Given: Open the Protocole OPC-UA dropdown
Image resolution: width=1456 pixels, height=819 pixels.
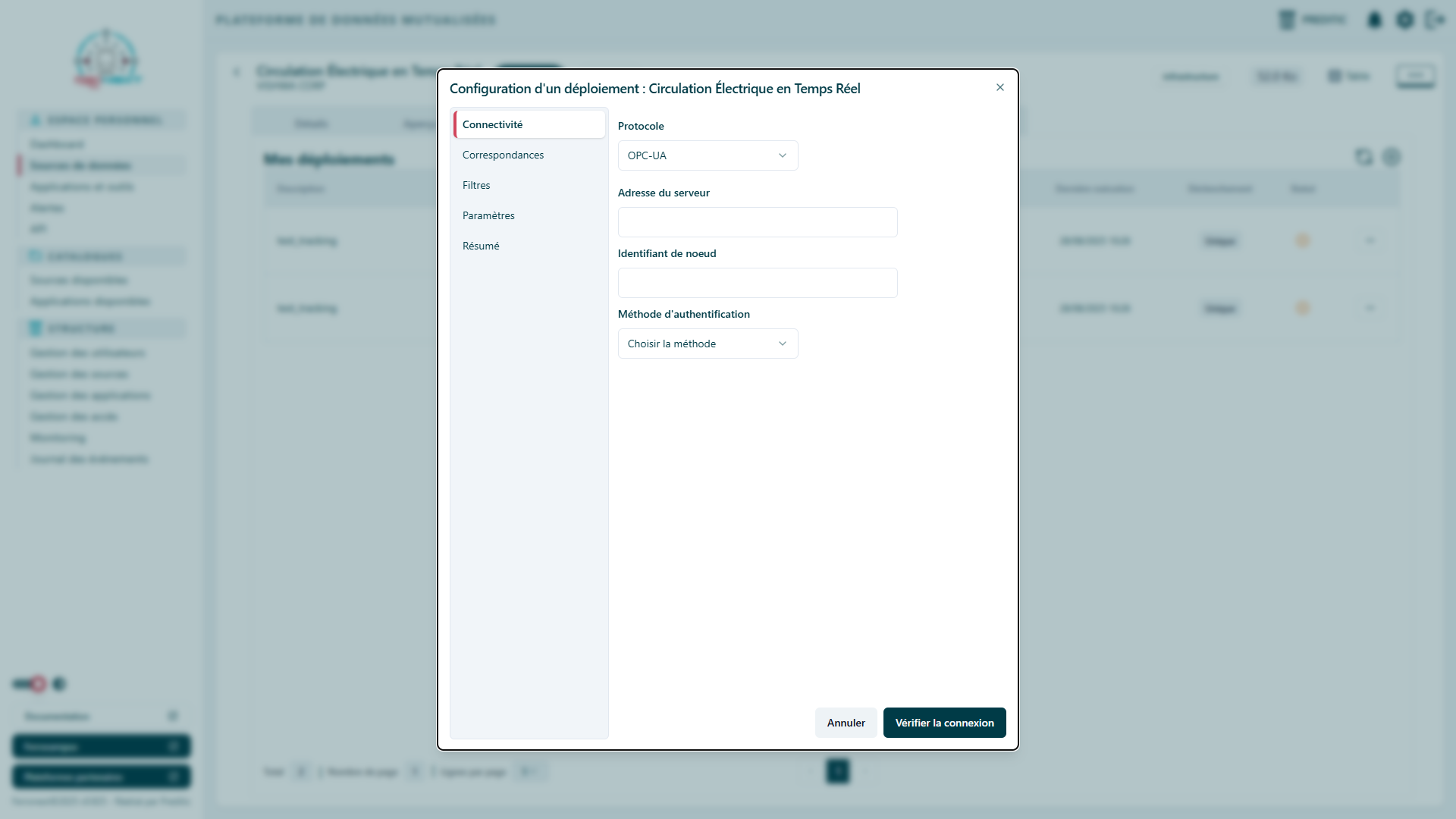Looking at the screenshot, I should [x=708, y=155].
